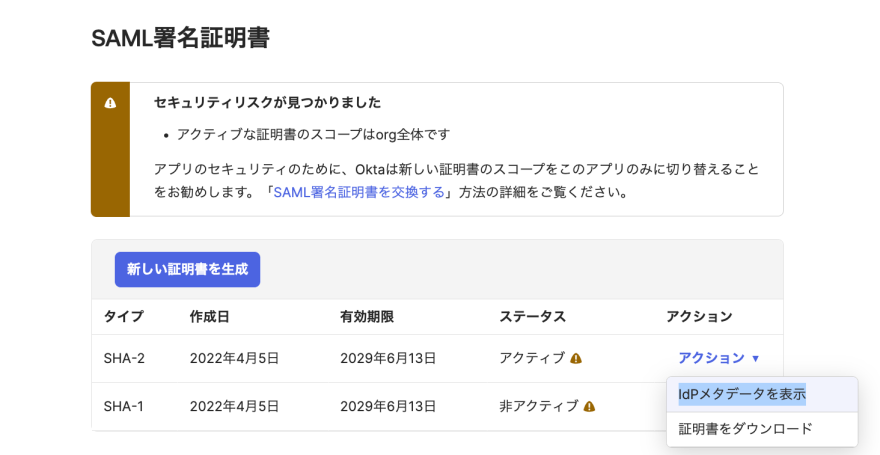Click the SAML署名証明書 page heading

coord(180,38)
